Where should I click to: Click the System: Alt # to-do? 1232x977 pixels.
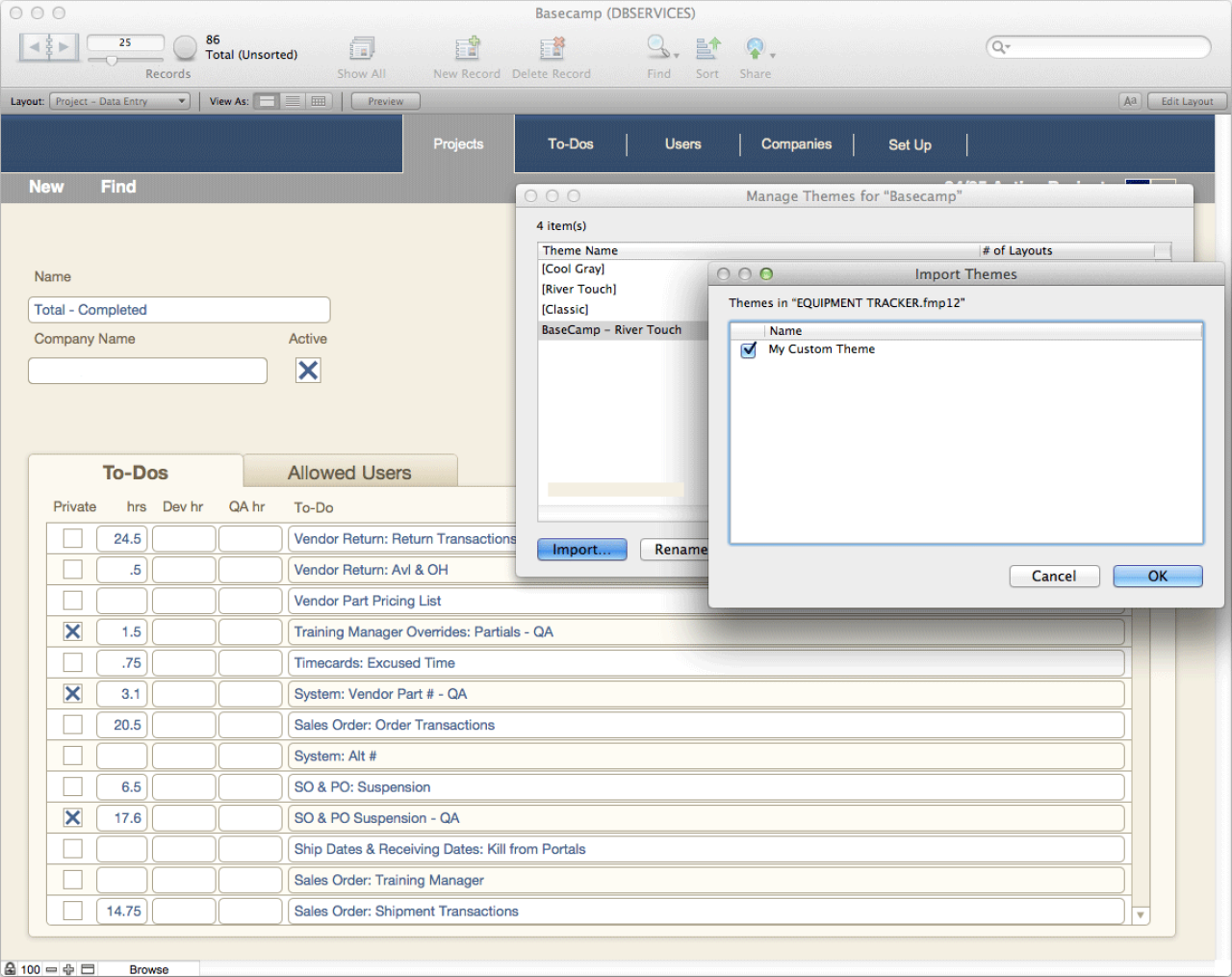tap(706, 757)
